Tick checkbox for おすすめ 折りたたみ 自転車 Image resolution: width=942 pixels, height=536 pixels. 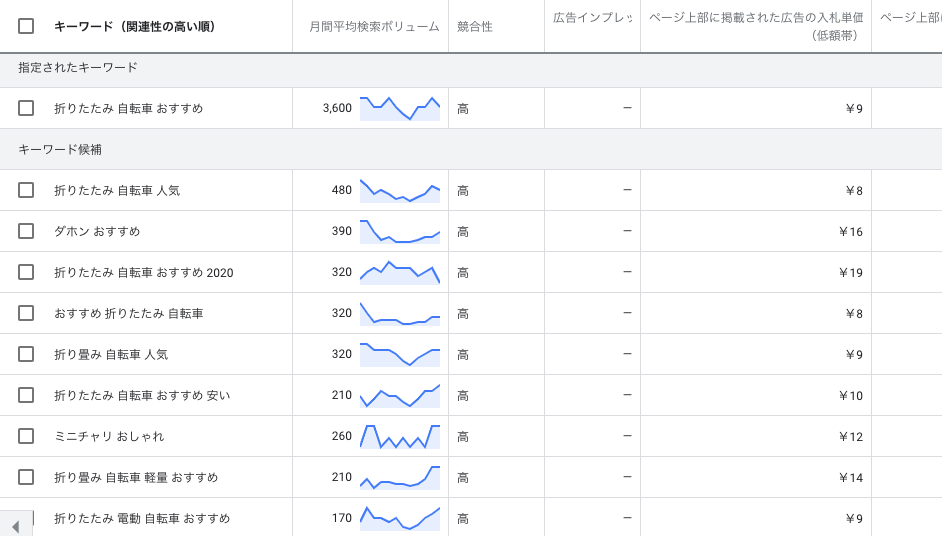tap(26, 313)
